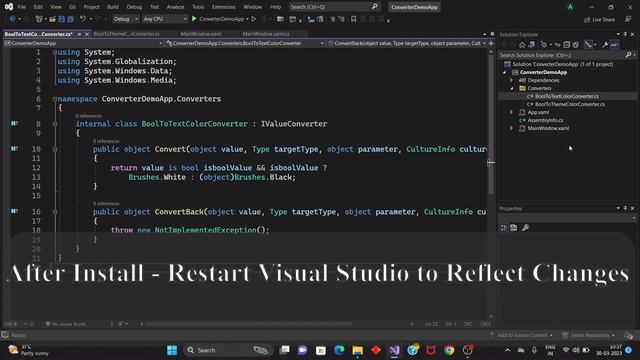The image size is (640, 360).
Task: Click the Visual Studio taskbar icon
Action: click(x=394, y=350)
